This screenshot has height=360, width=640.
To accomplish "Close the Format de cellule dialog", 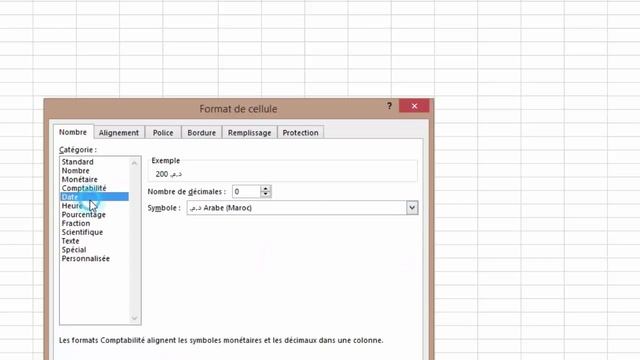I will 414,106.
